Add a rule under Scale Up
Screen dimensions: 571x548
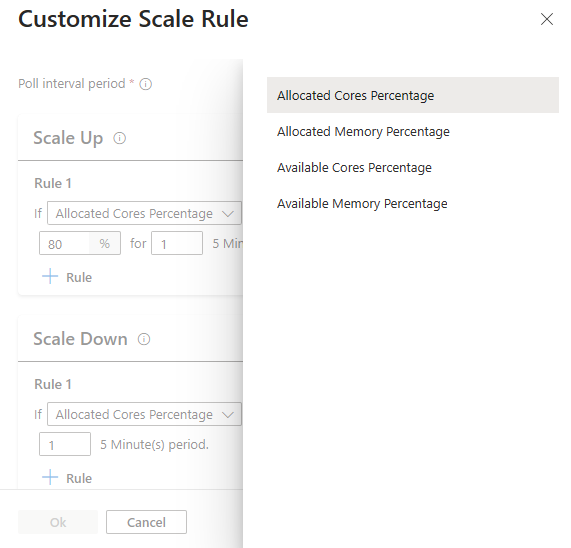pyautogui.click(x=67, y=277)
